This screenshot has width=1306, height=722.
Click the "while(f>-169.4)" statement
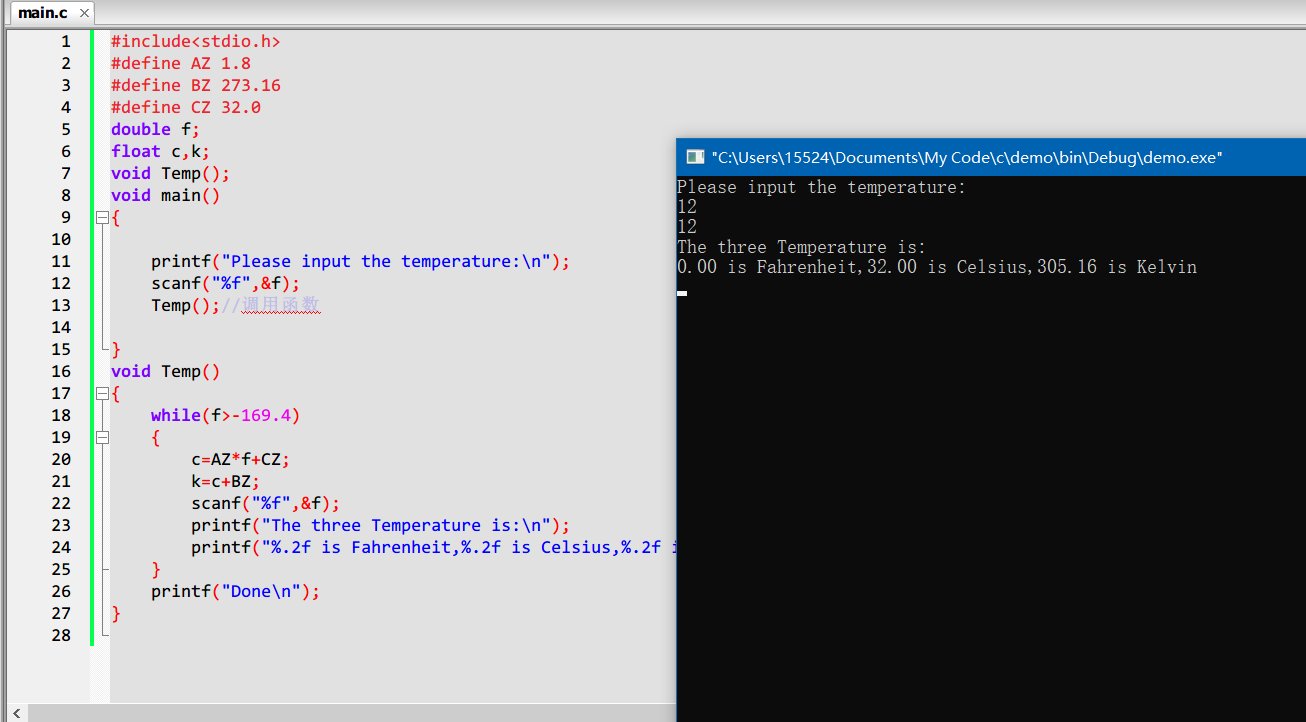225,415
